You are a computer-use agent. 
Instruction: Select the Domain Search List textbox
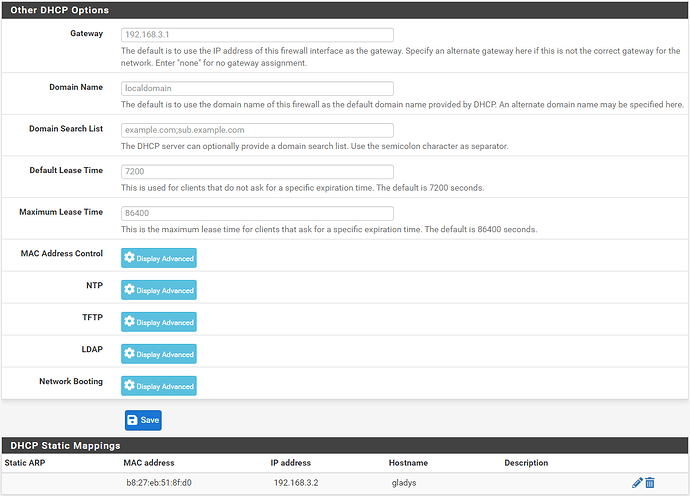[256, 130]
